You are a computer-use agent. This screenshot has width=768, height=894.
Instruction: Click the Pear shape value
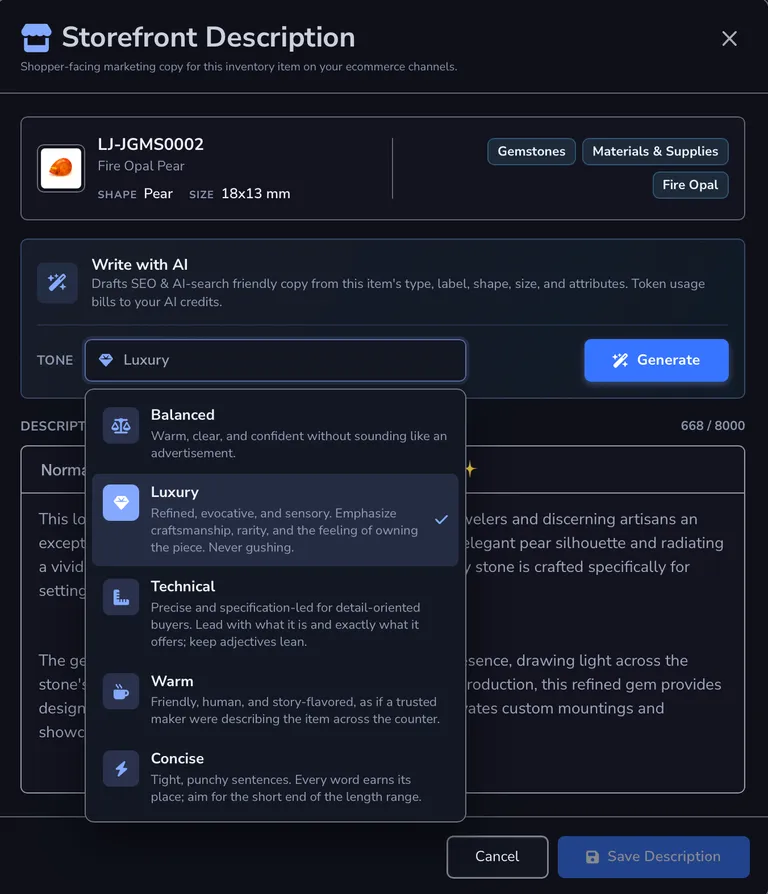158,194
